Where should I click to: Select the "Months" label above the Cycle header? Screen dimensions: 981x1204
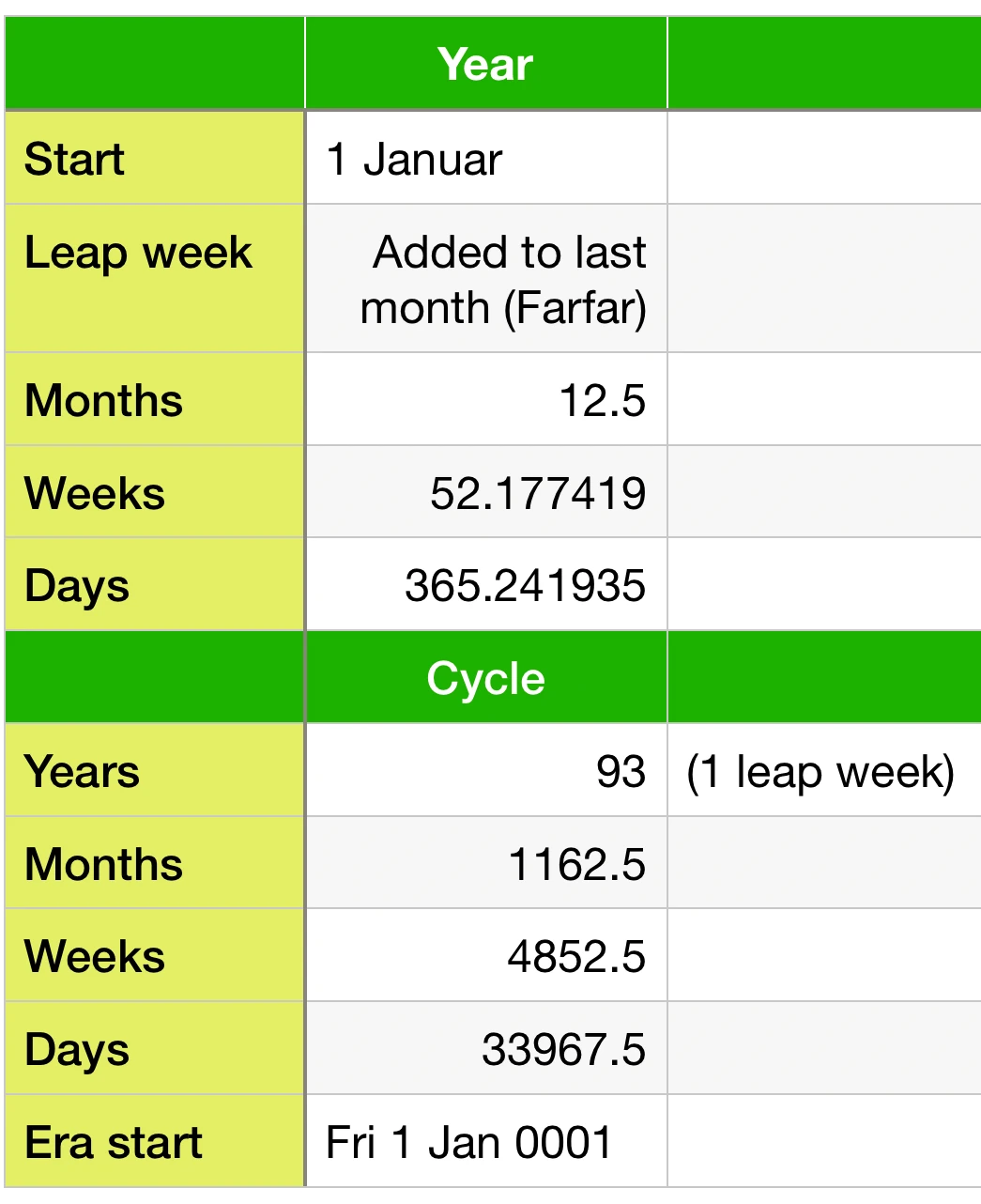[x=104, y=400]
